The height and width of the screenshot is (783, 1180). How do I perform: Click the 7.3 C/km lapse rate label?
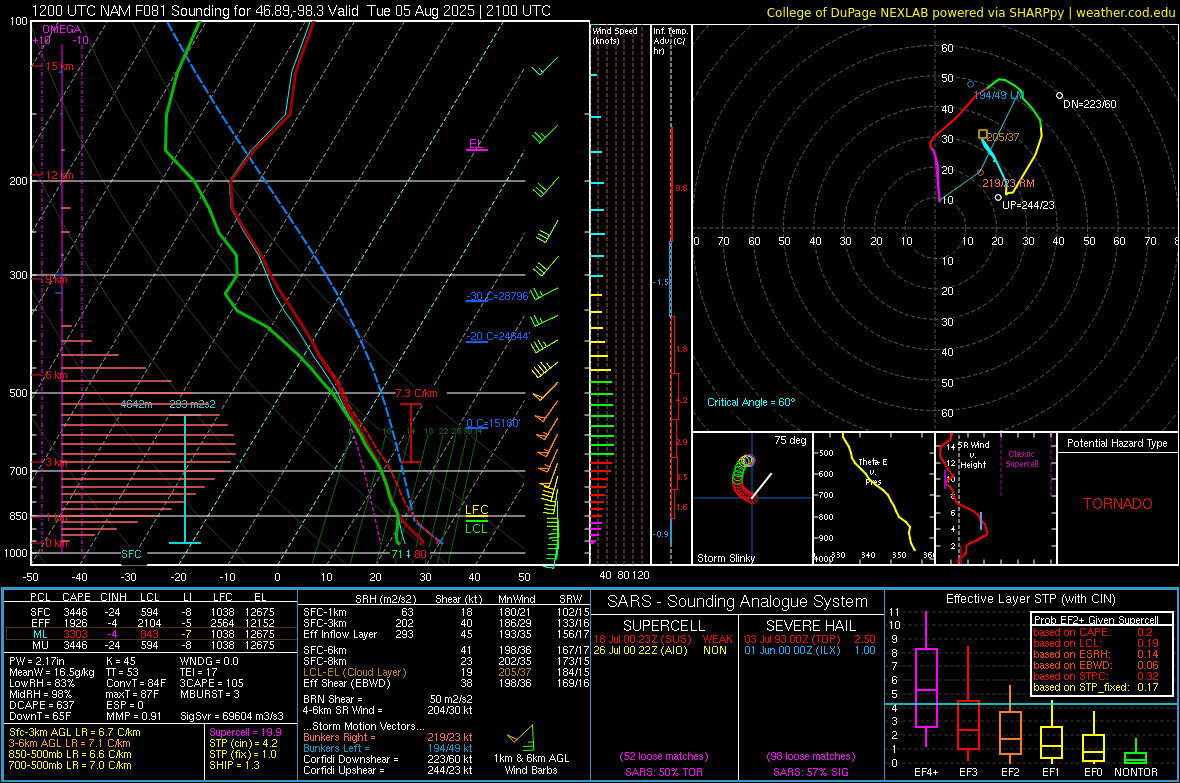pyautogui.click(x=417, y=393)
